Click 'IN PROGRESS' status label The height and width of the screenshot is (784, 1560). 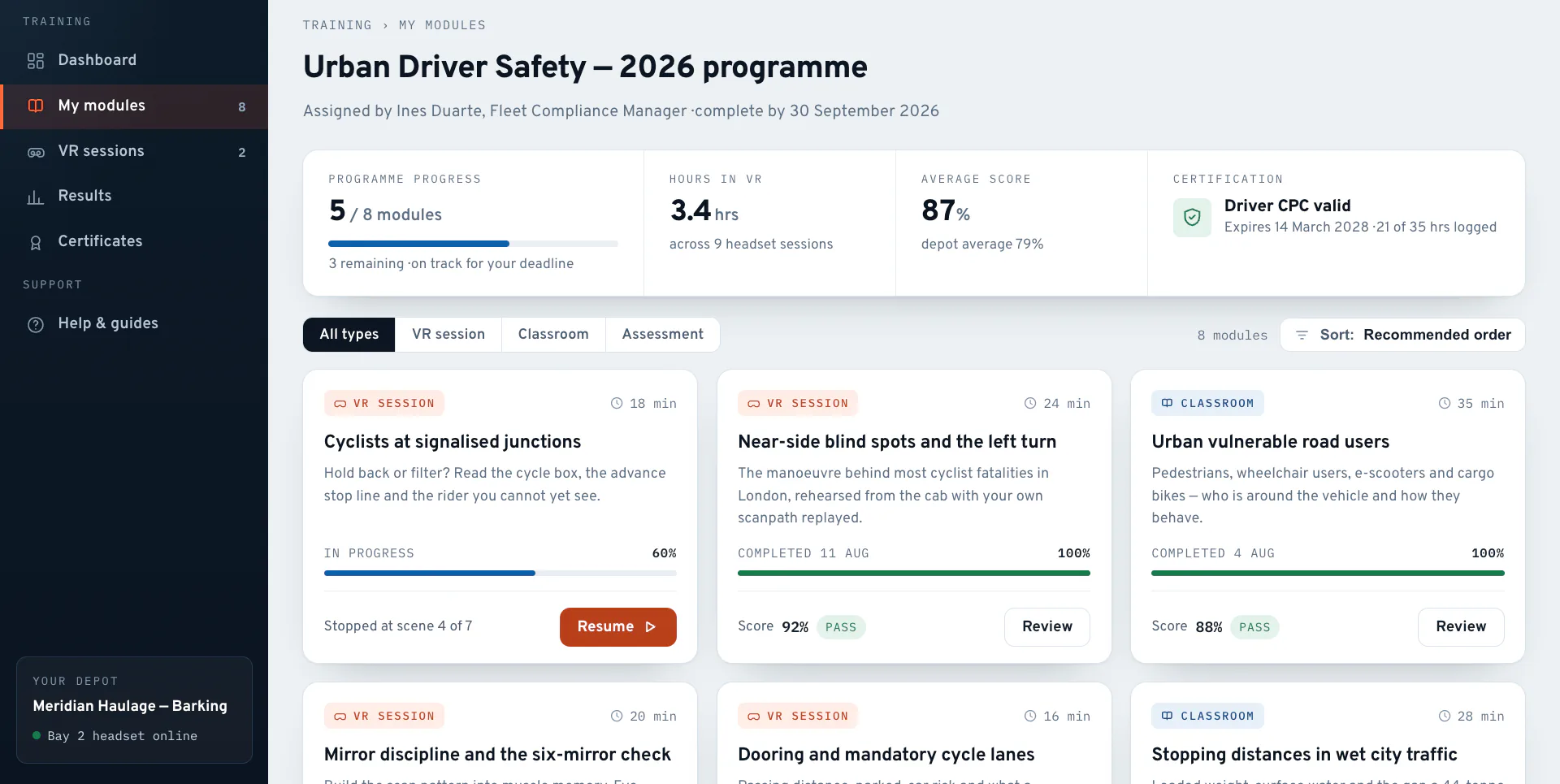[x=370, y=553]
